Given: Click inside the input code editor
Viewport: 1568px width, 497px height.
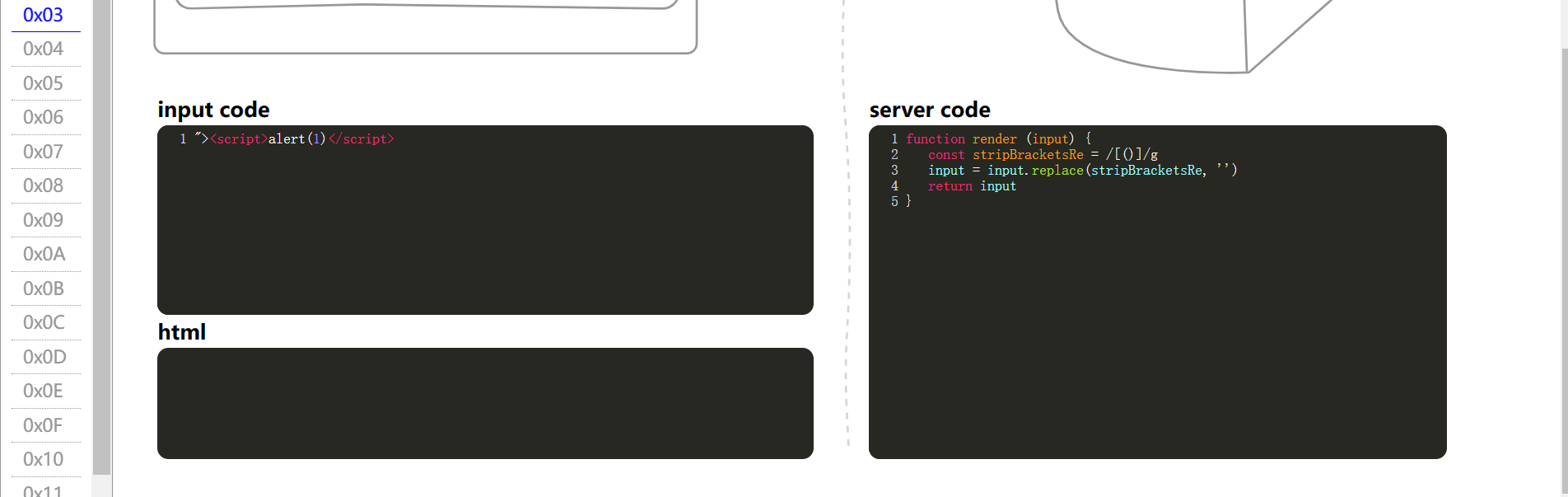Looking at the screenshot, I should click(485, 231).
